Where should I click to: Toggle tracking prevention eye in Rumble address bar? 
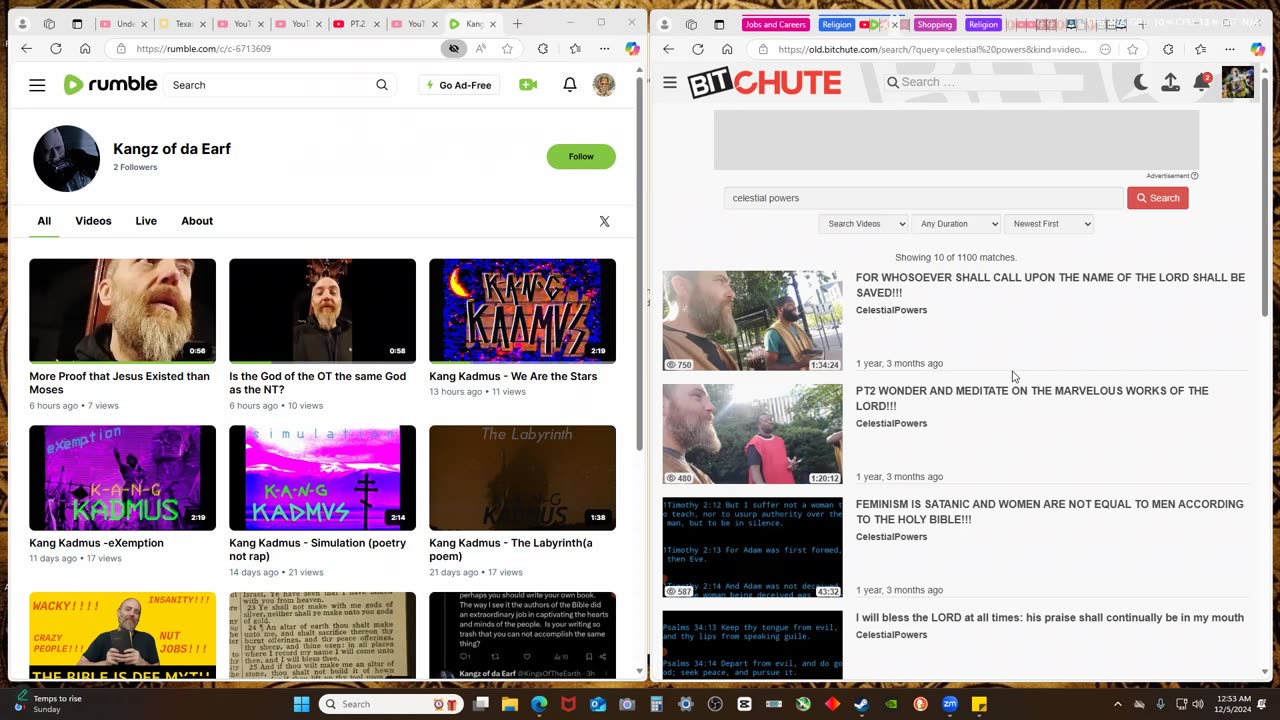tap(453, 48)
